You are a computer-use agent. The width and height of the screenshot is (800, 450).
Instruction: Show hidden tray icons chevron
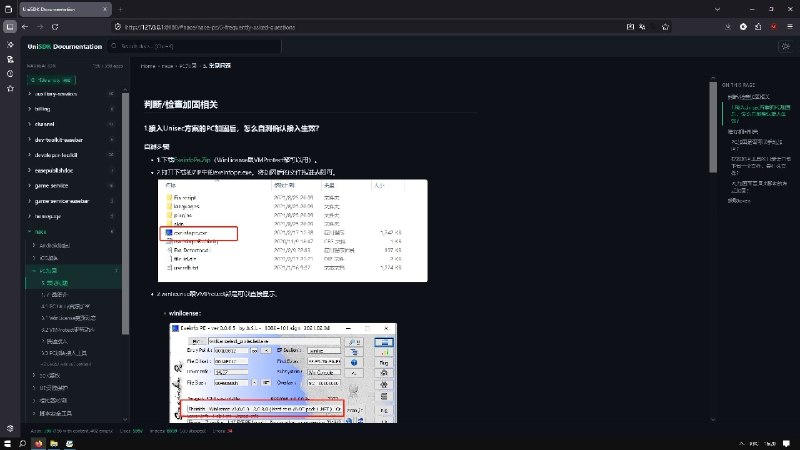(742, 444)
